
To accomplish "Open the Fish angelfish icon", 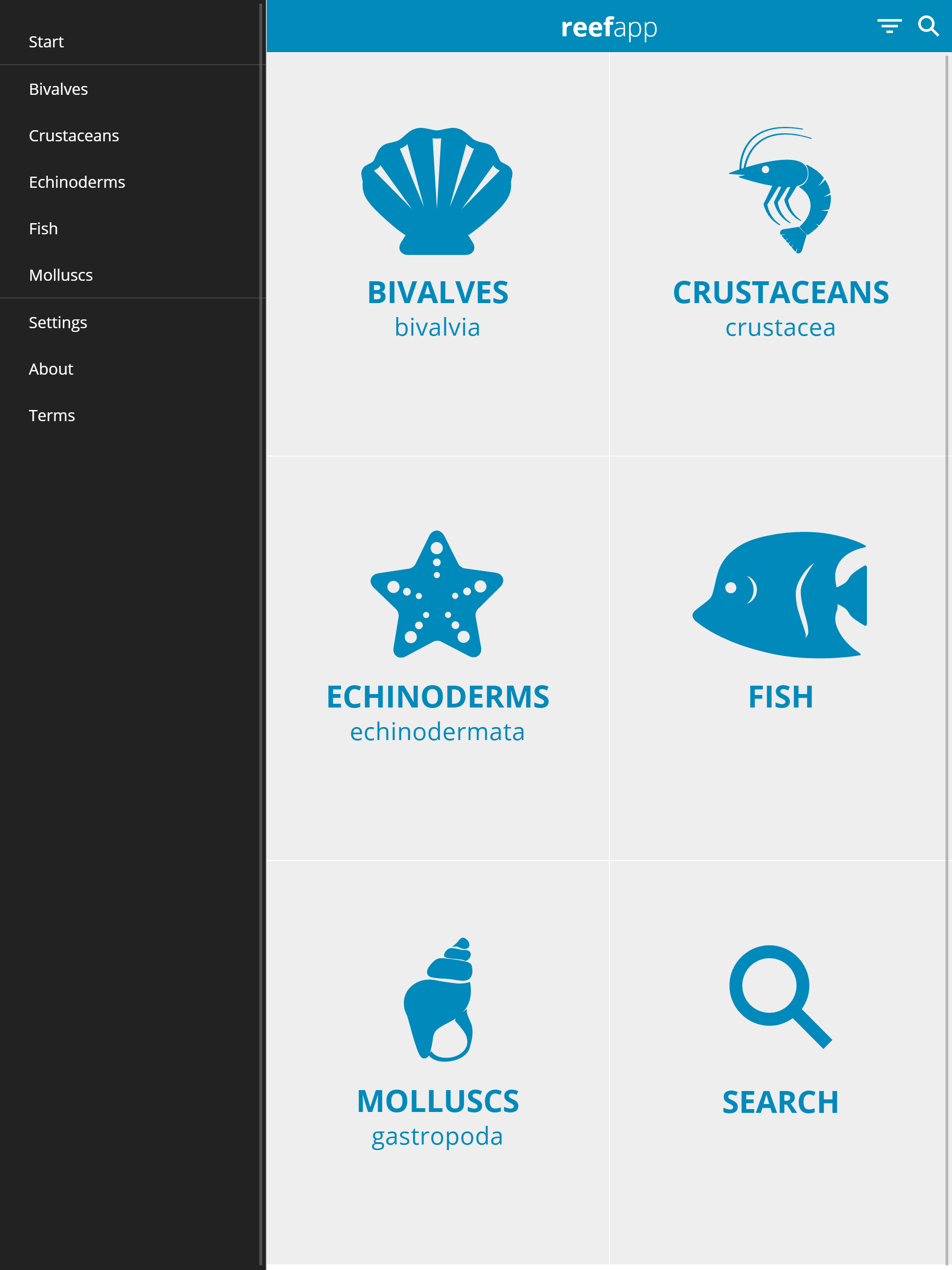I will tap(780, 595).
